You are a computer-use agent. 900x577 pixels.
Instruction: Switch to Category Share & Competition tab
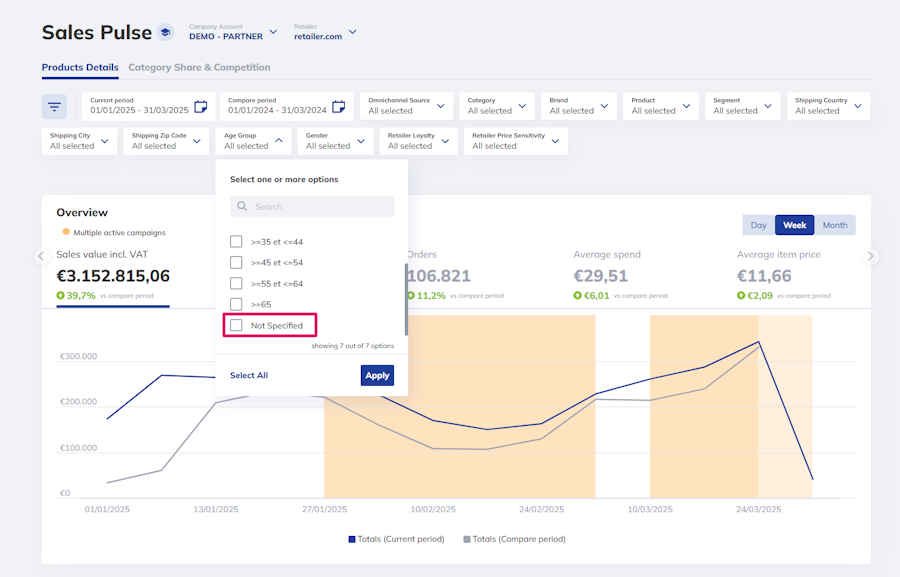199,68
